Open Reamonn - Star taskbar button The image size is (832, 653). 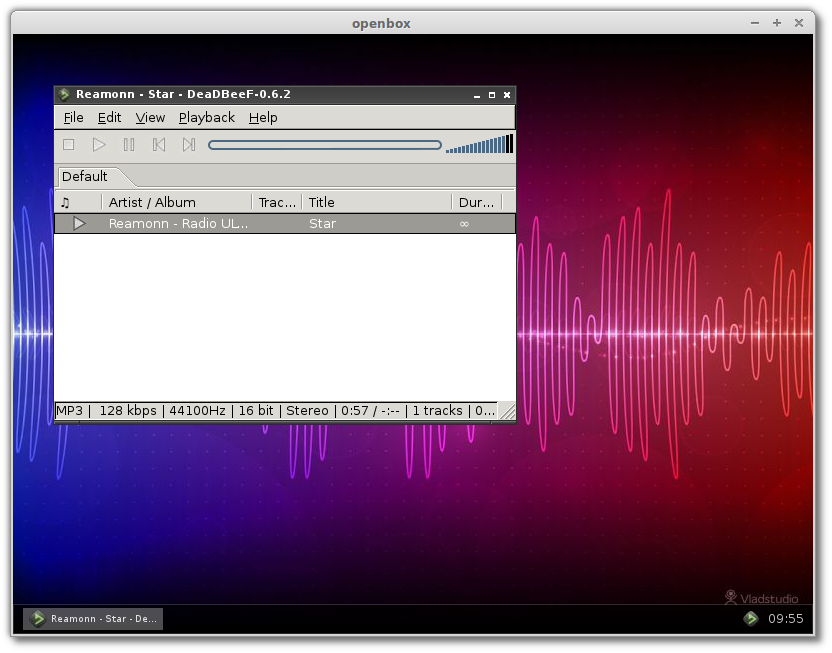(x=93, y=619)
